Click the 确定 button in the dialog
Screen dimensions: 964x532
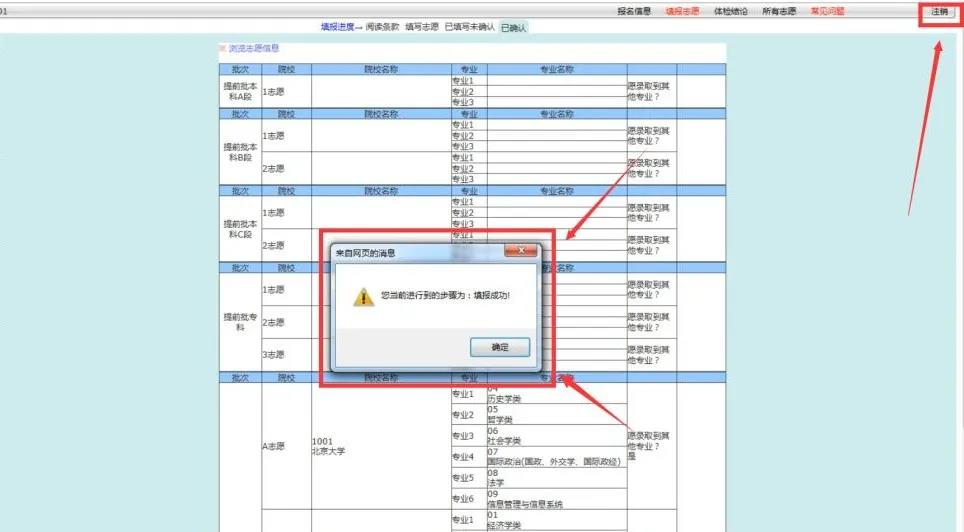tap(500, 347)
